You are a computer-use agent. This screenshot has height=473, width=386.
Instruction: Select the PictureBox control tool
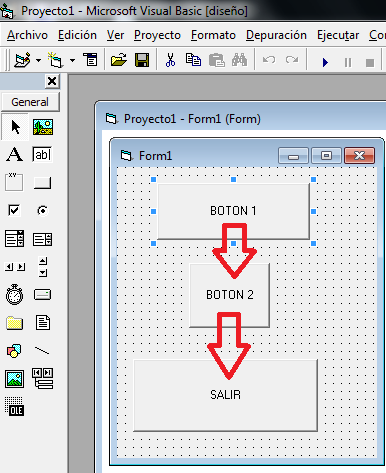click(43, 127)
